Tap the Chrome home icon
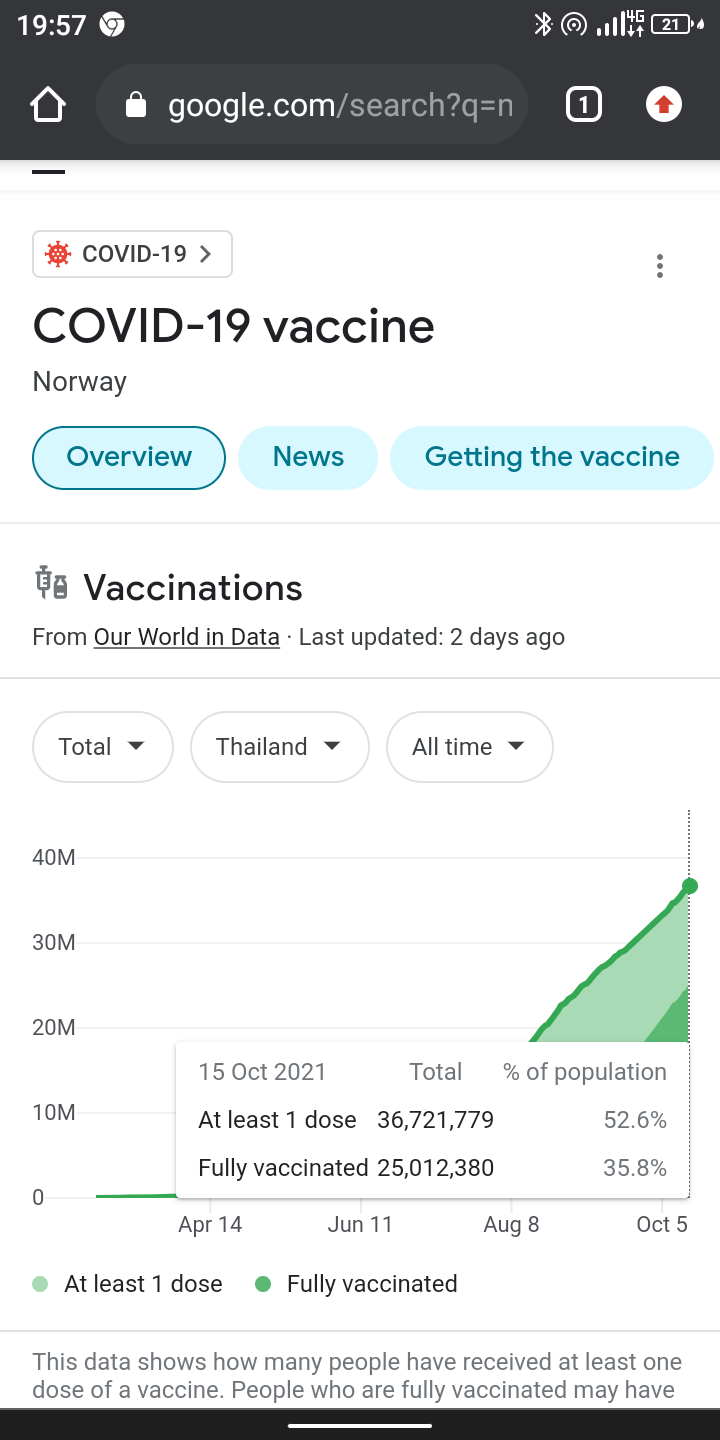The width and height of the screenshot is (720, 1440). click(x=48, y=105)
